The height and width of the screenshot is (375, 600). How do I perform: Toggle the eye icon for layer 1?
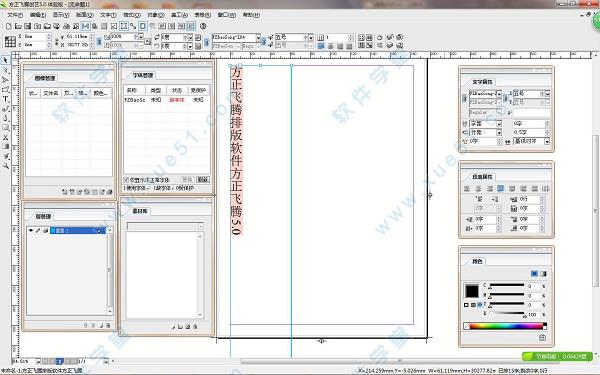pyautogui.click(x=31, y=230)
